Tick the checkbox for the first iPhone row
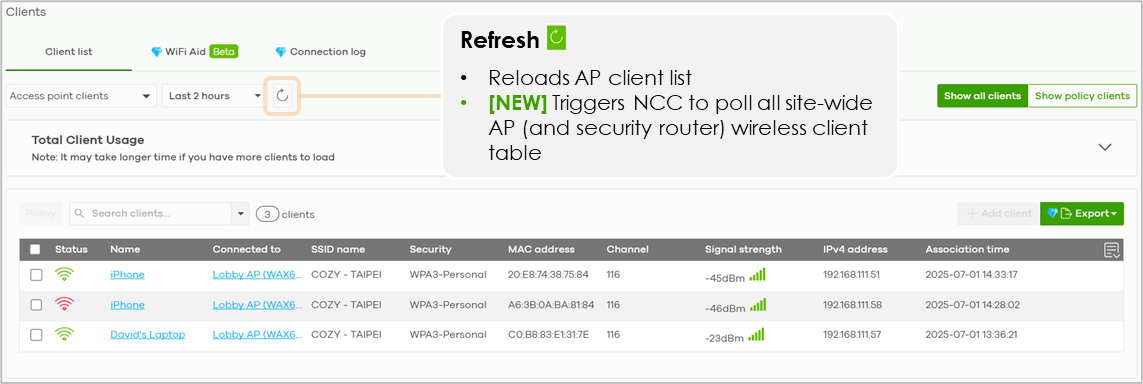This screenshot has width=1143, height=384. 36,275
